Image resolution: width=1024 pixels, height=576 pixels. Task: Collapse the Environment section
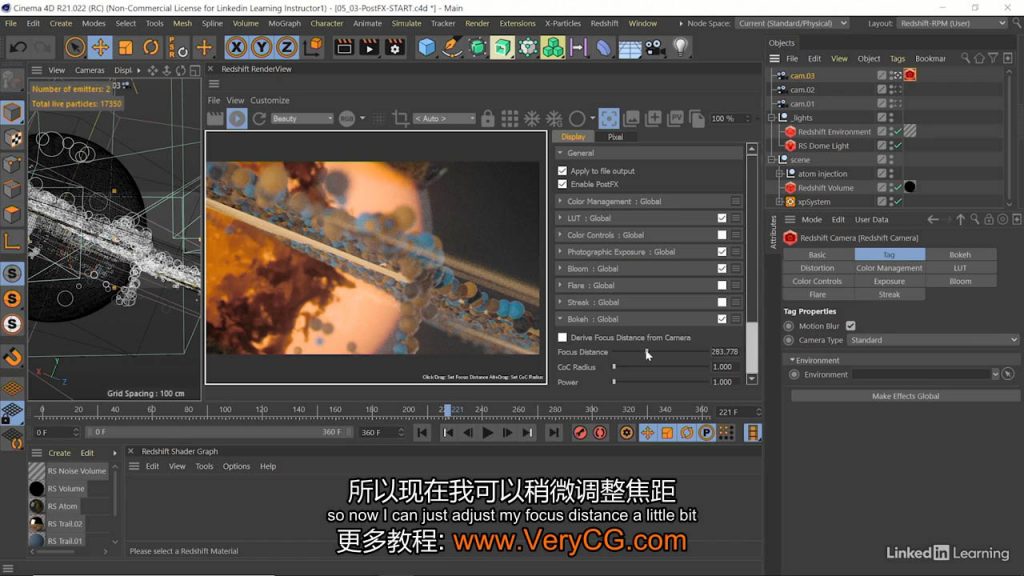coord(792,360)
